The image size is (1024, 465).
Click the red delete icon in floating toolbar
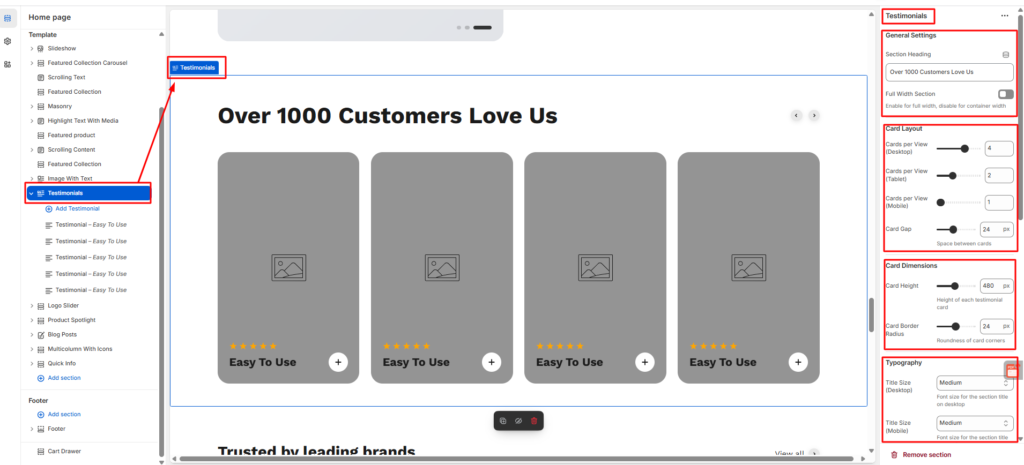click(534, 421)
